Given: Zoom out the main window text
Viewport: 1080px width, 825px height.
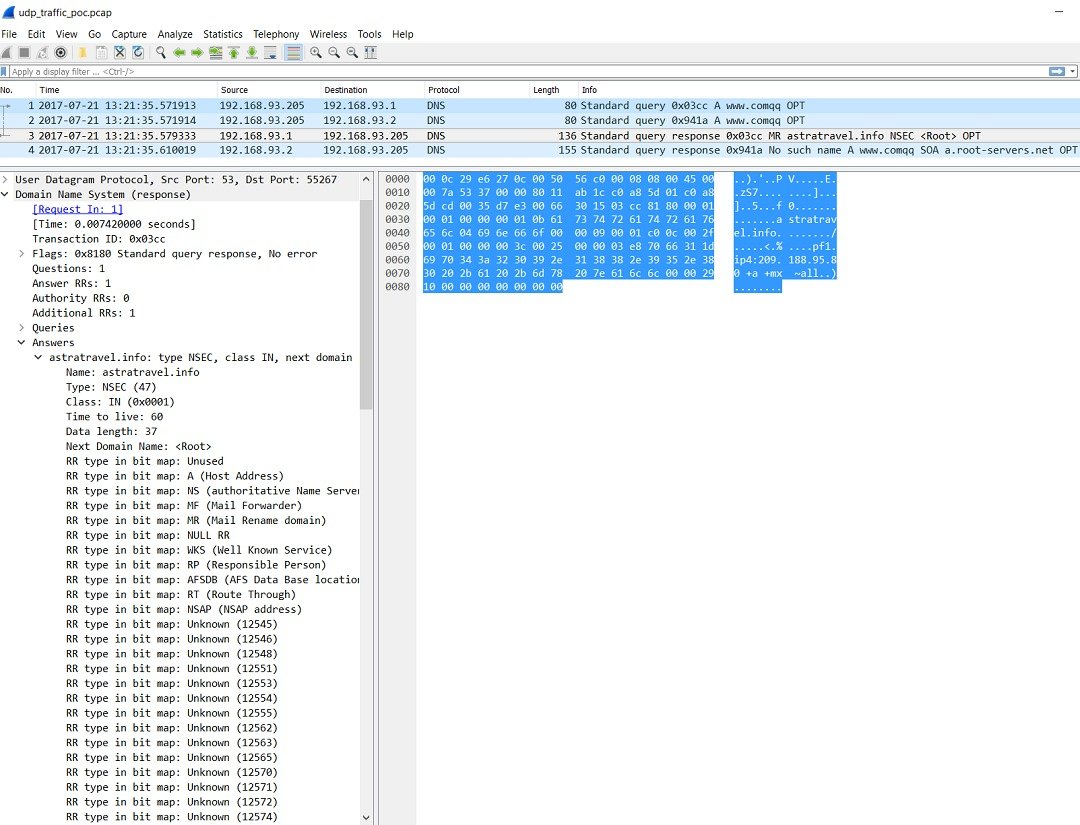Looking at the screenshot, I should 334,52.
